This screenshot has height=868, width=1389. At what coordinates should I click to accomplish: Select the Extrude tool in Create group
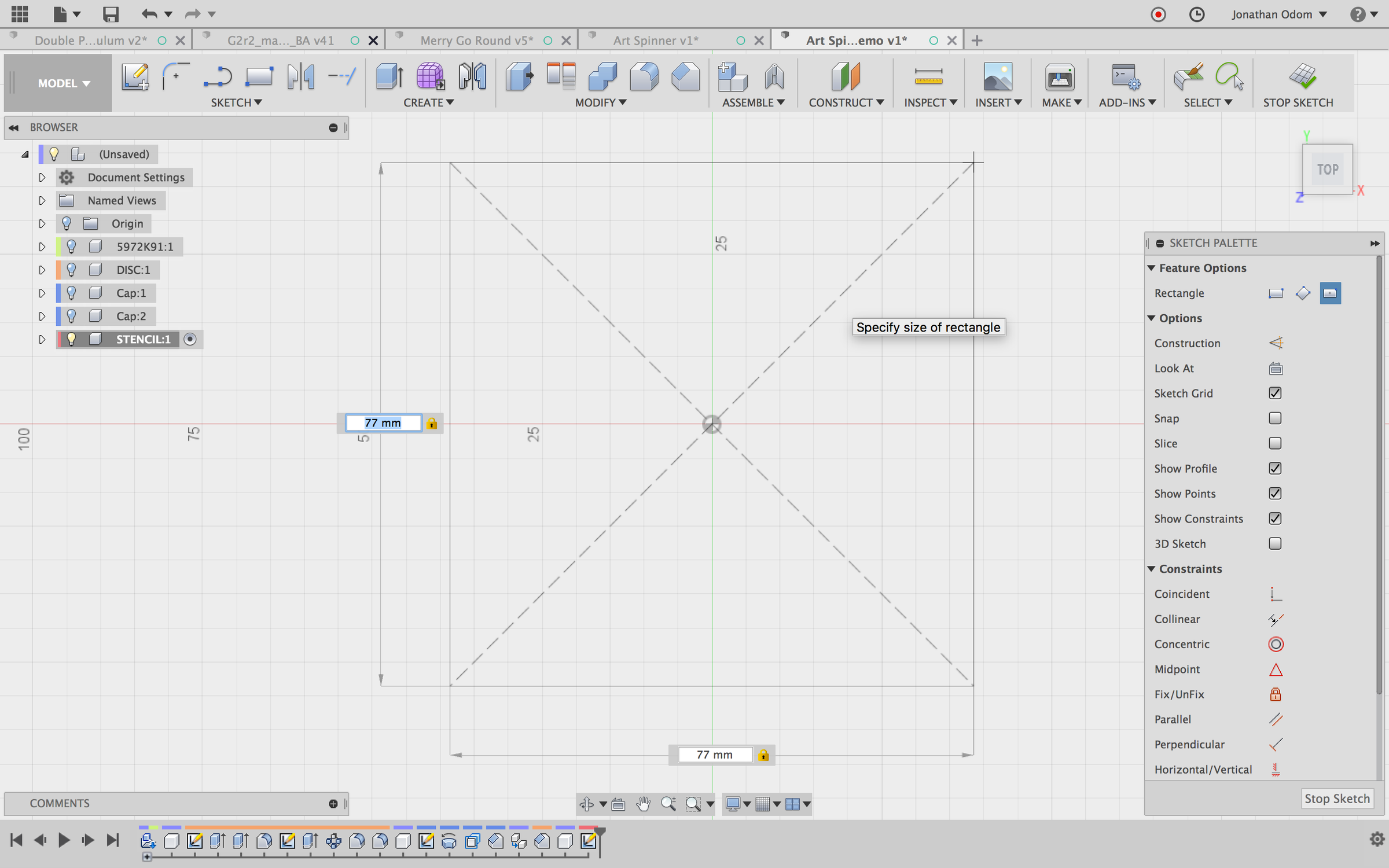click(389, 77)
